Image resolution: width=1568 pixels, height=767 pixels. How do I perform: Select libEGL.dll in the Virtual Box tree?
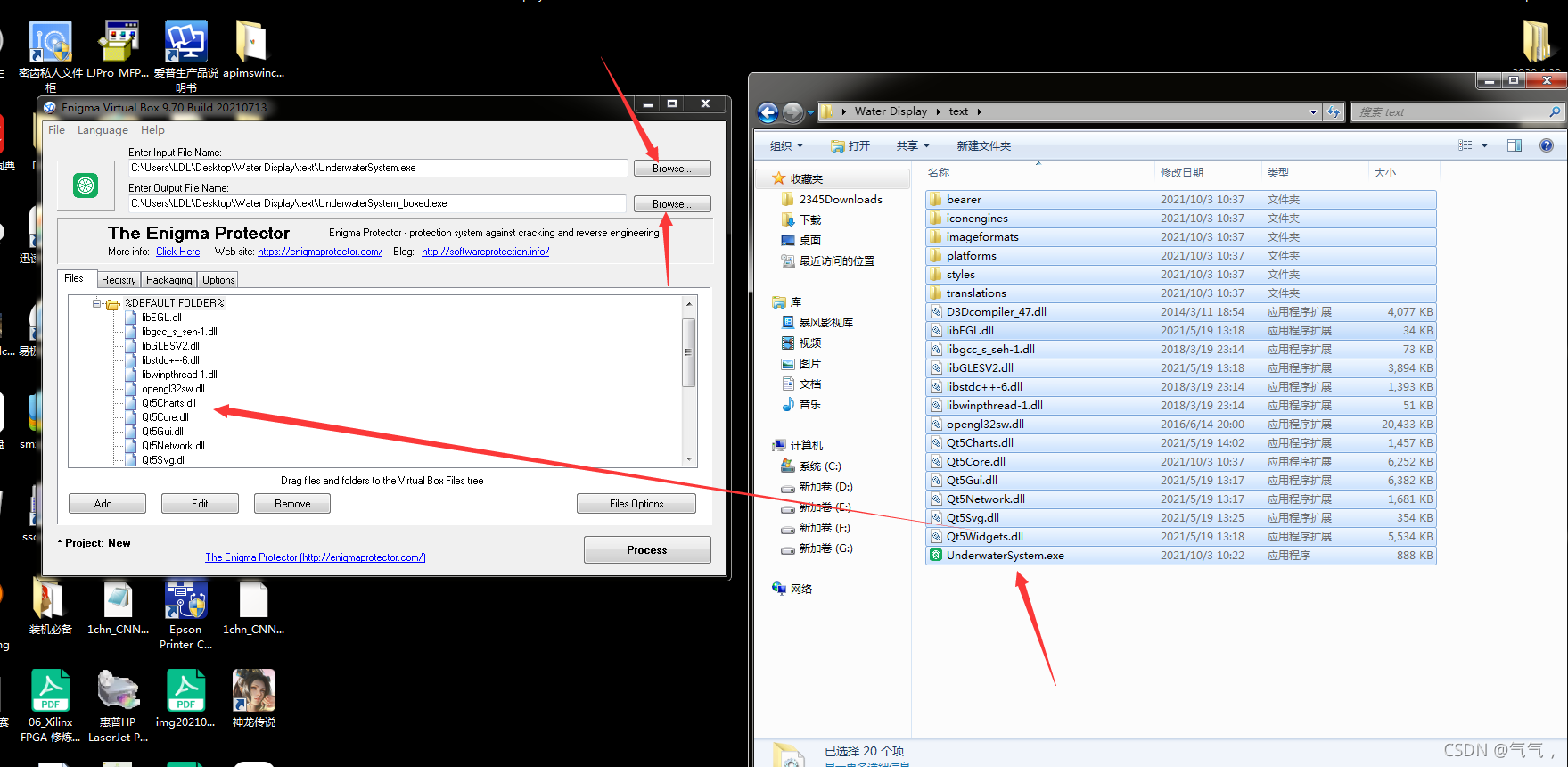[161, 318]
